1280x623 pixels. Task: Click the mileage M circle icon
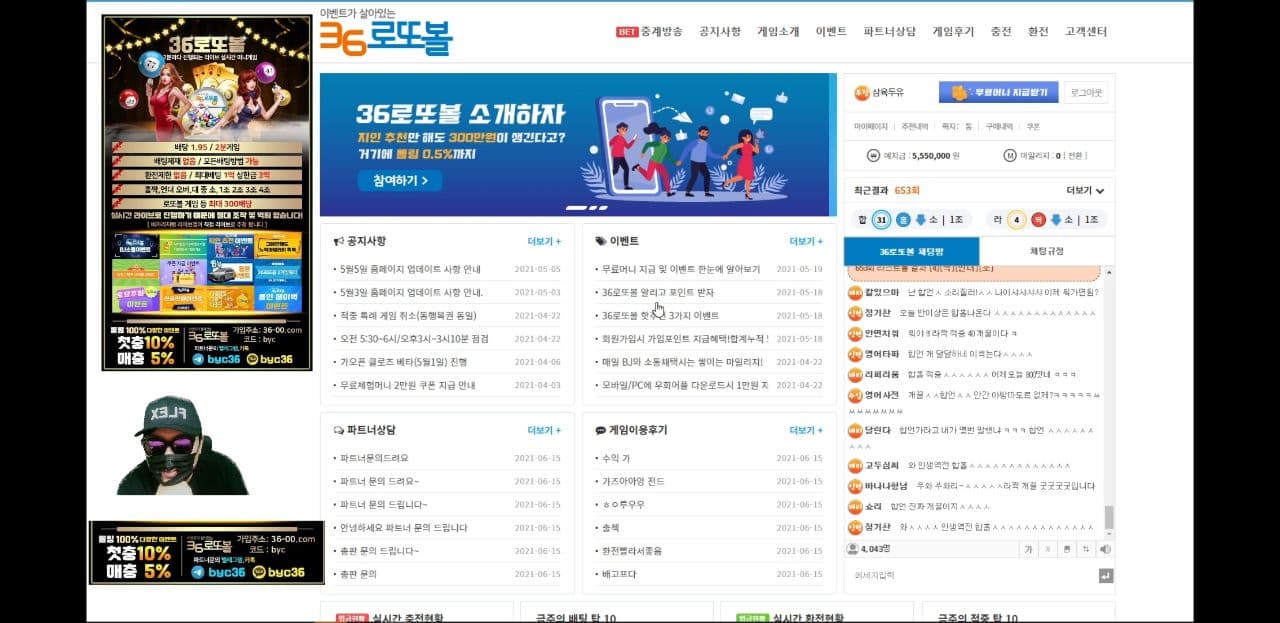click(x=1010, y=155)
